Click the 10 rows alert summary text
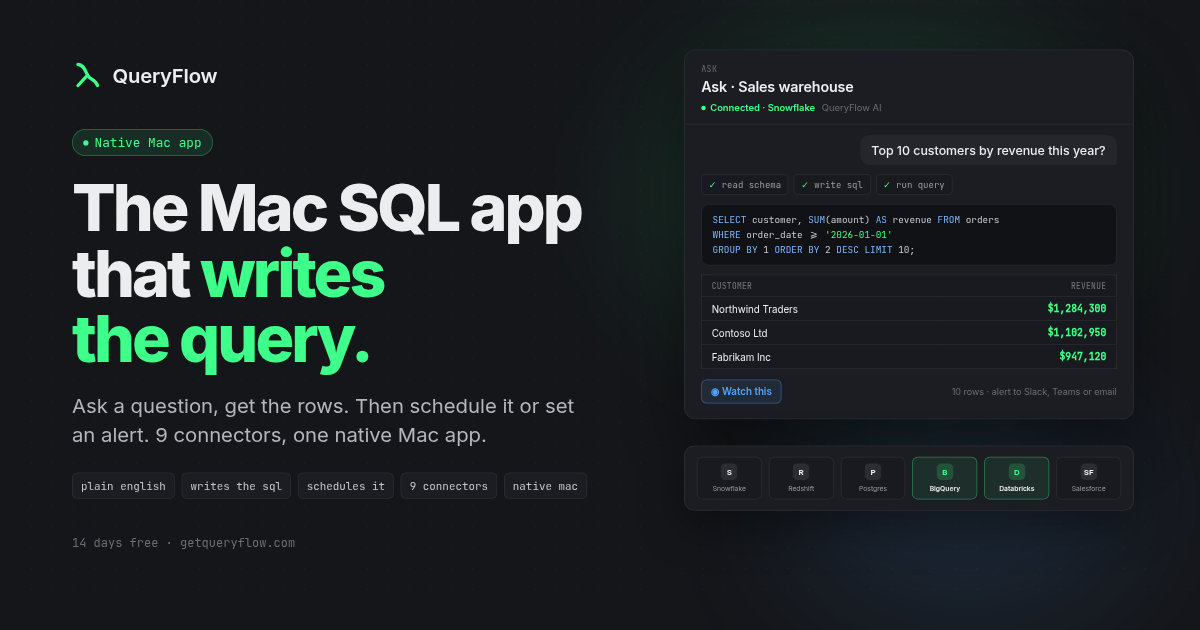 [x=1034, y=392]
